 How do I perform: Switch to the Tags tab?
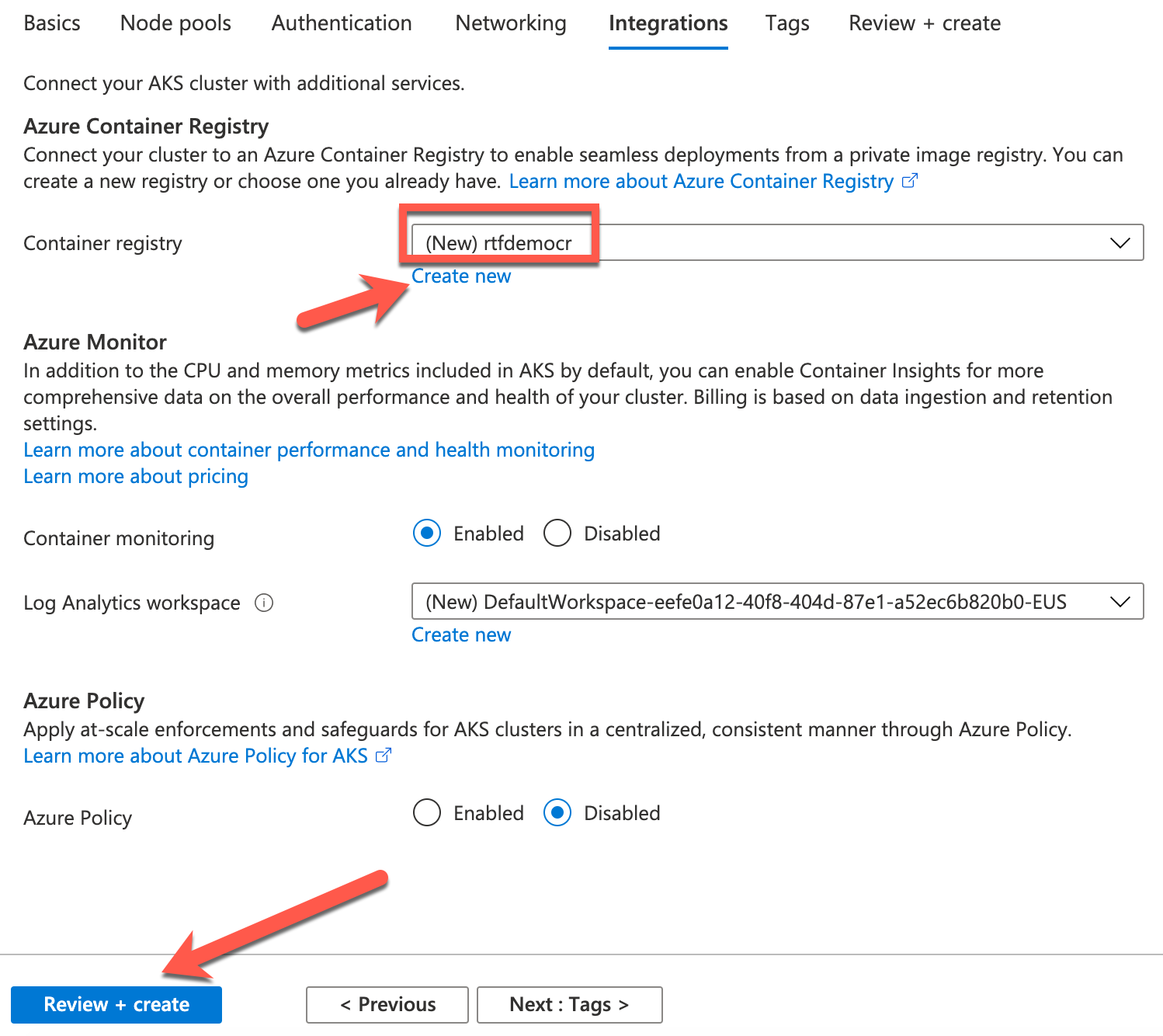tap(787, 23)
